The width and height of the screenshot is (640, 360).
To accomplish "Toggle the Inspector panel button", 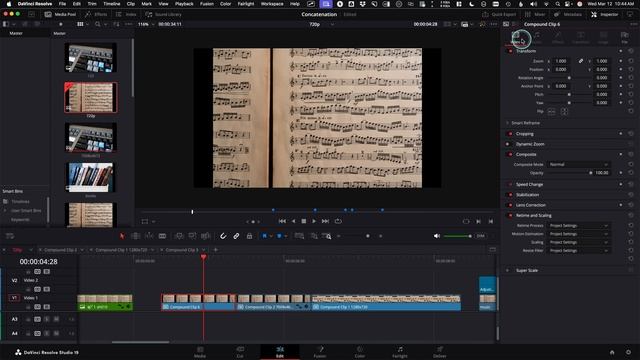I will tap(605, 14).
